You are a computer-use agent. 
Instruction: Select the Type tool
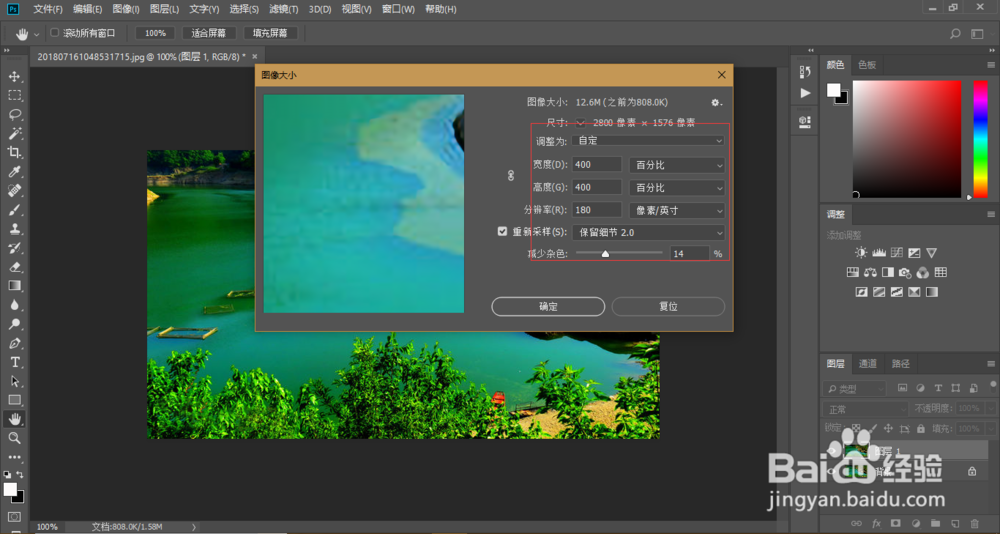point(14,362)
